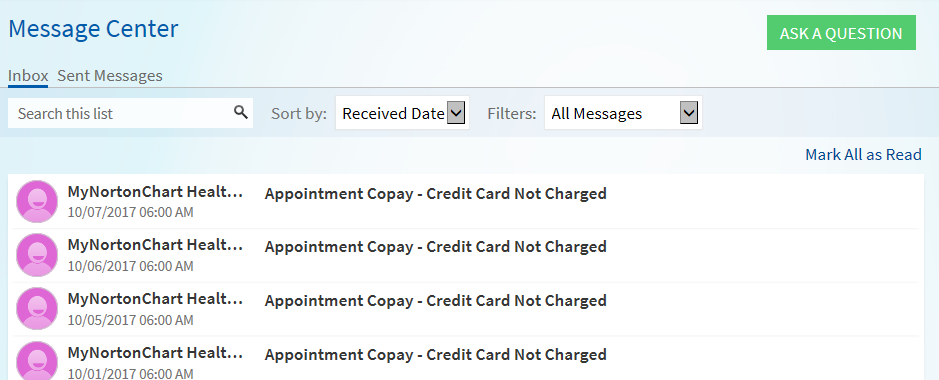Select the avatar icon for 10/01/2017 message
Image resolution: width=939 pixels, height=380 pixels.
coord(37,361)
